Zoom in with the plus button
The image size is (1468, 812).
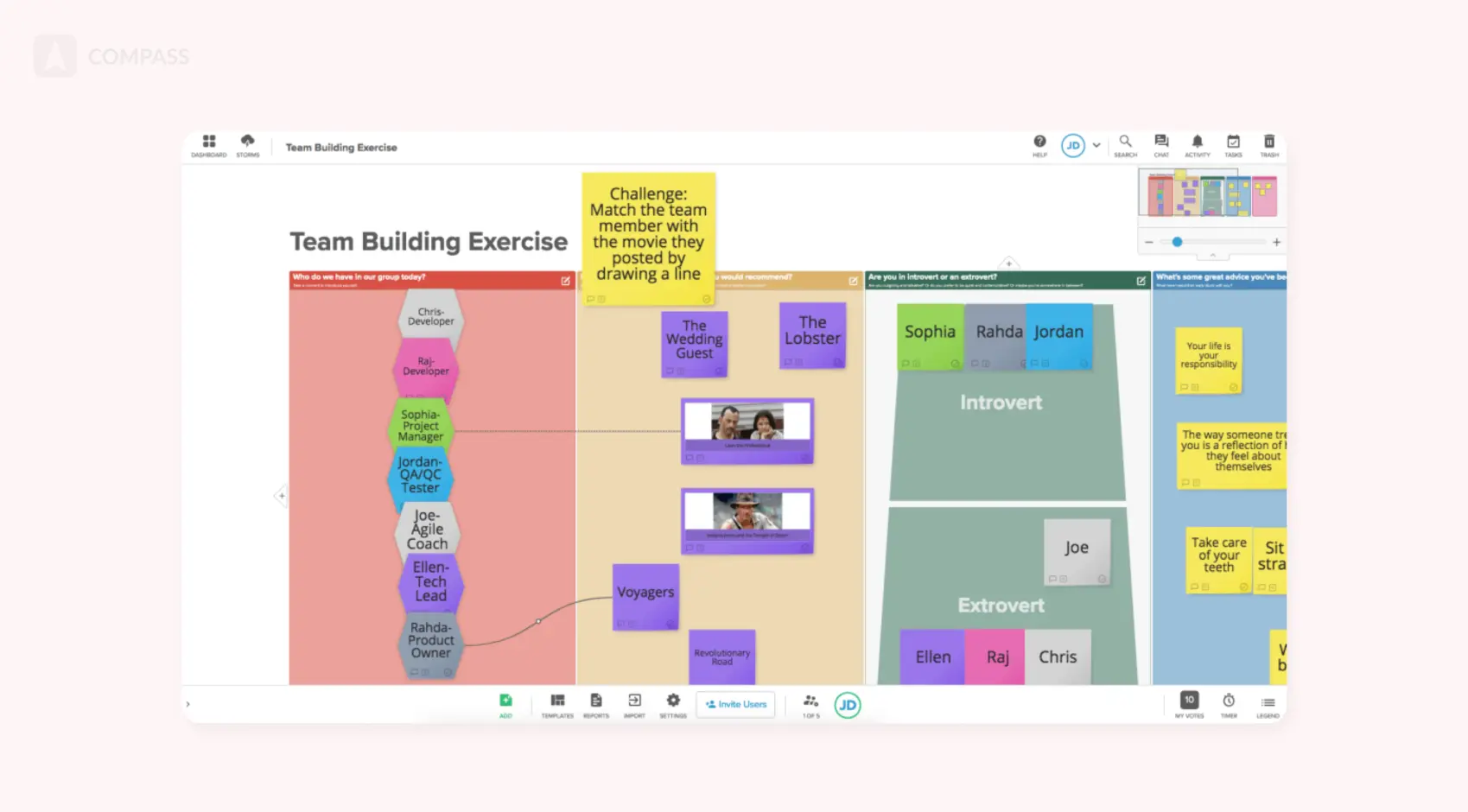1276,243
